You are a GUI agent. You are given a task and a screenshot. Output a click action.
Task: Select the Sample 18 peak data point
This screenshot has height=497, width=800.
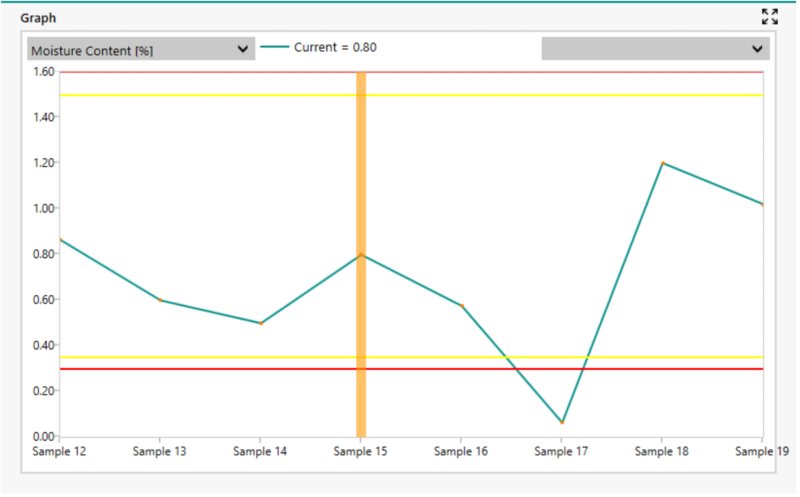[x=663, y=163]
